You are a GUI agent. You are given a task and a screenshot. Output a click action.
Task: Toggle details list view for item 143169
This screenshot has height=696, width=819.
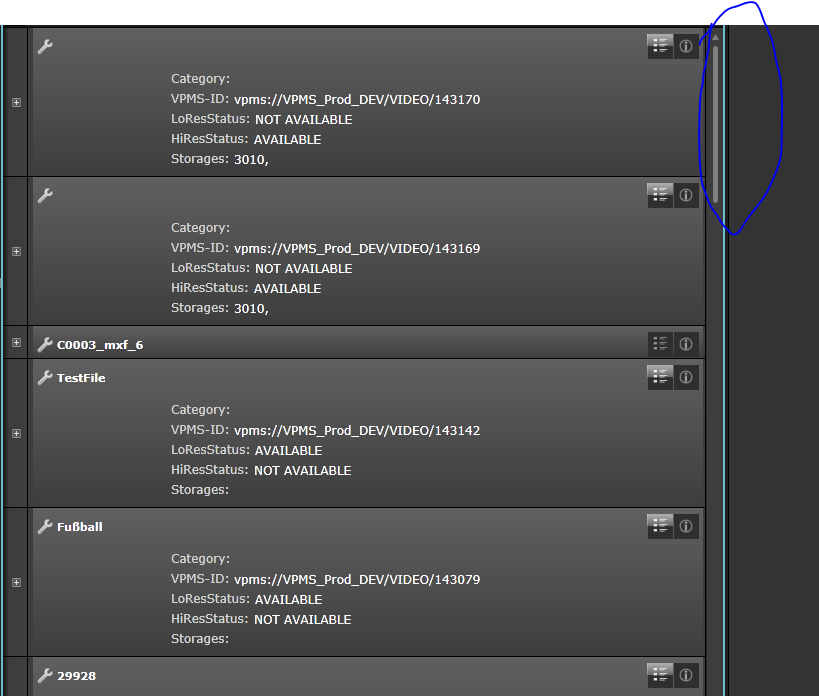click(660, 195)
